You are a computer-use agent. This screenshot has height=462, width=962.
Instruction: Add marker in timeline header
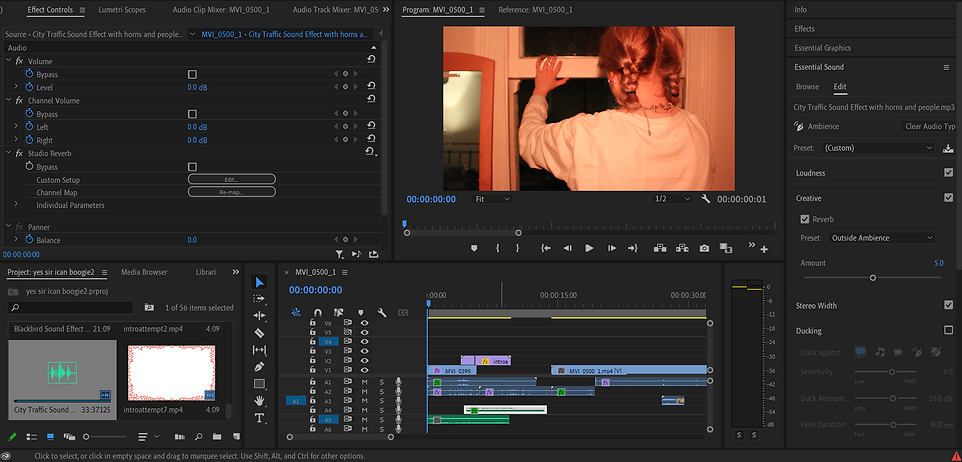(361, 312)
